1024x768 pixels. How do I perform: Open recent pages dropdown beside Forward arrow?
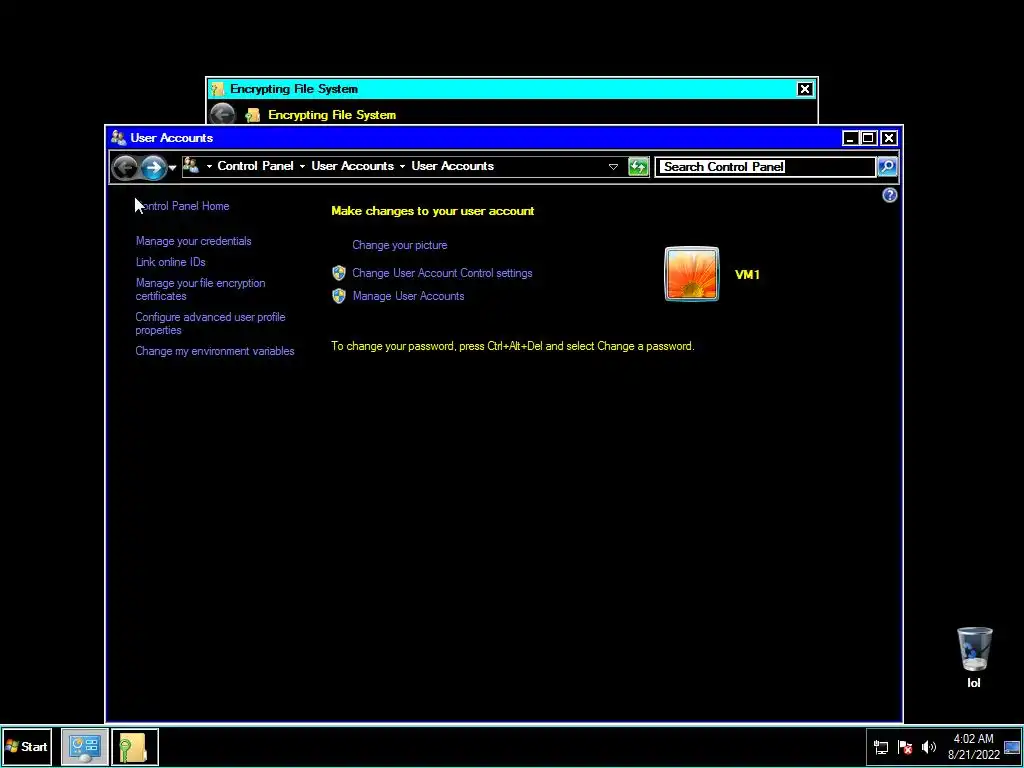coord(172,167)
